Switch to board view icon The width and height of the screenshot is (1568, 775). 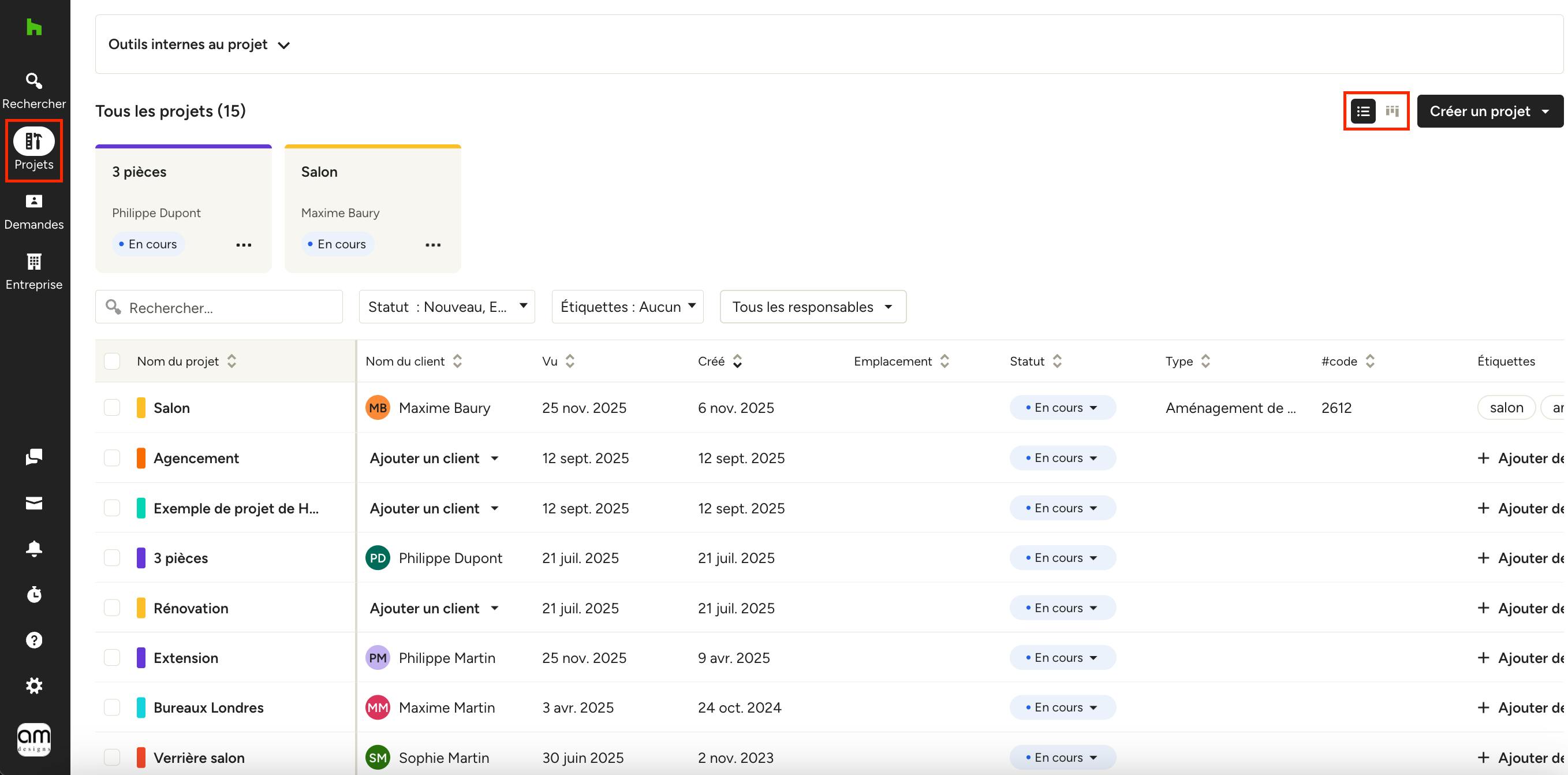click(x=1391, y=111)
